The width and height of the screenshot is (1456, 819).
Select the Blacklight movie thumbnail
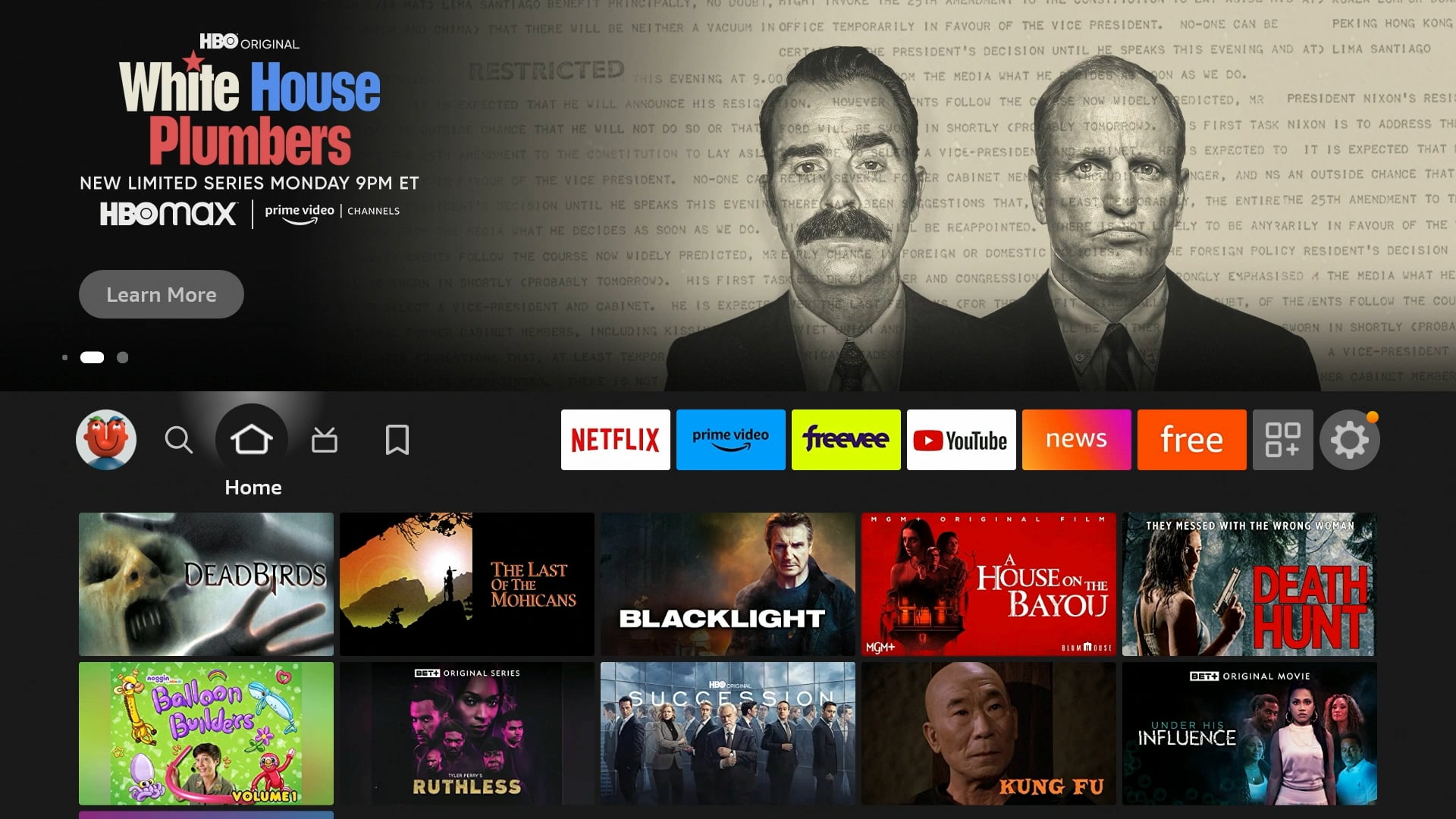tap(727, 584)
